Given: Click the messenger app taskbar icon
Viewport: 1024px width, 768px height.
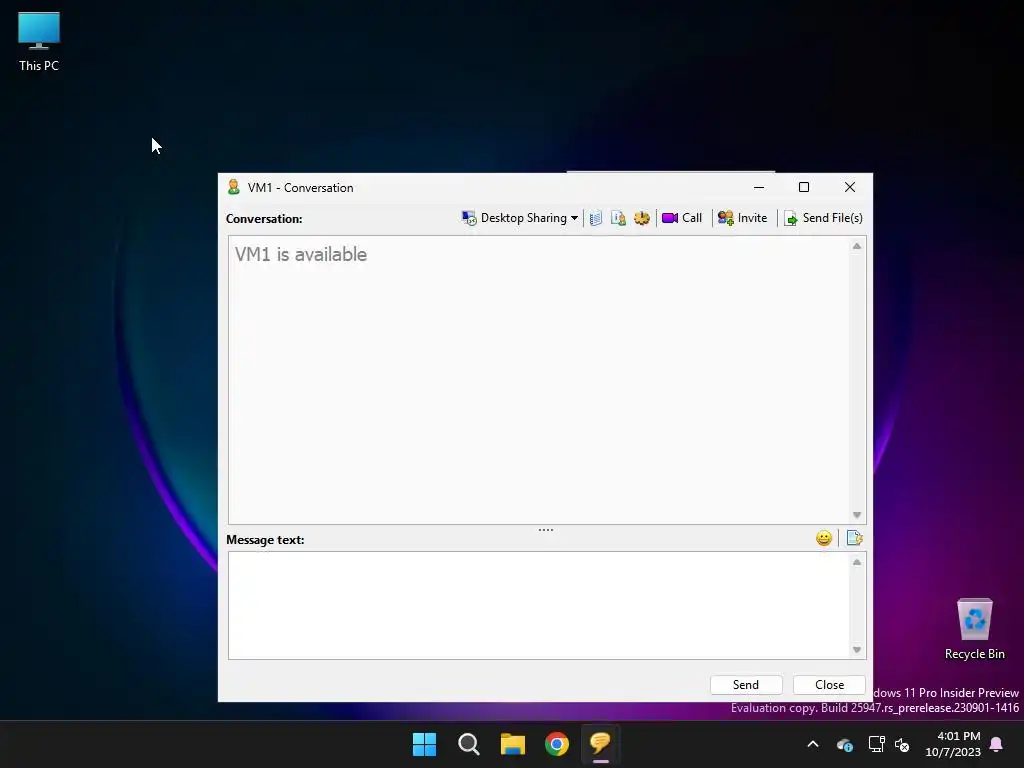Looking at the screenshot, I should [600, 744].
